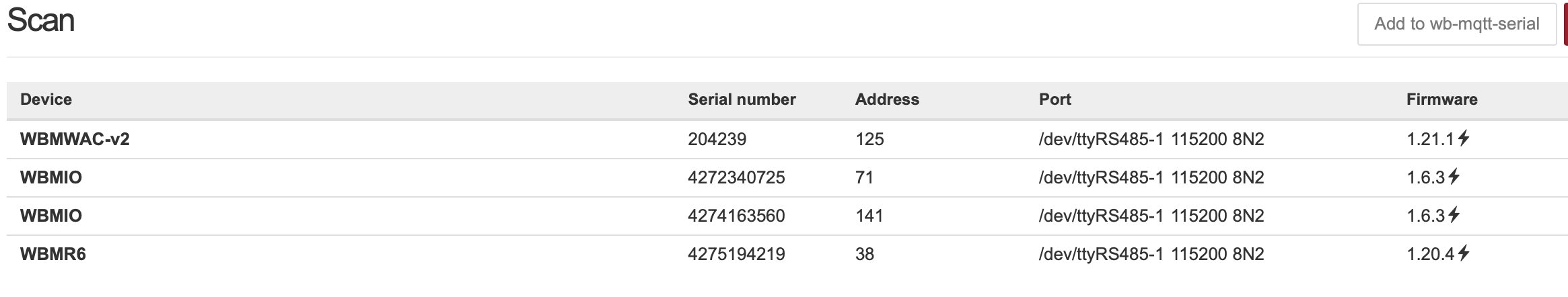Click lightning icon beside firmware 1.20.4
Viewport: 1568px width, 297px height.
coord(1463,254)
